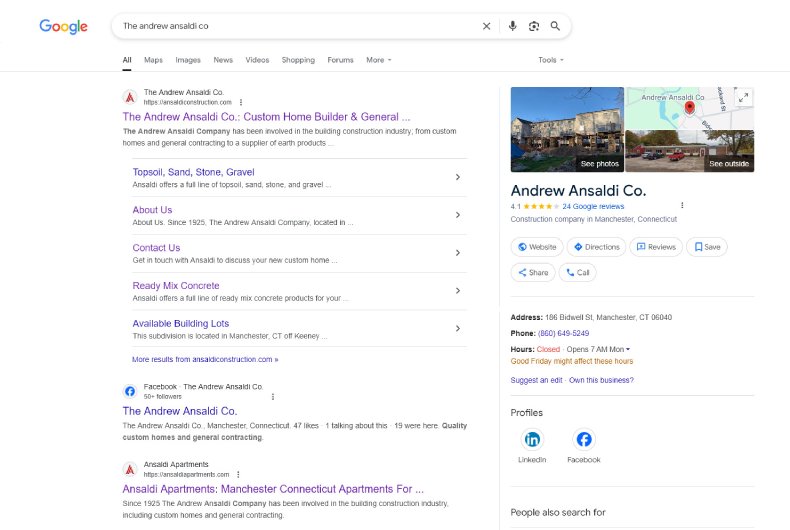Open the More search filters dropdown
The height and width of the screenshot is (530, 790).
(x=378, y=60)
